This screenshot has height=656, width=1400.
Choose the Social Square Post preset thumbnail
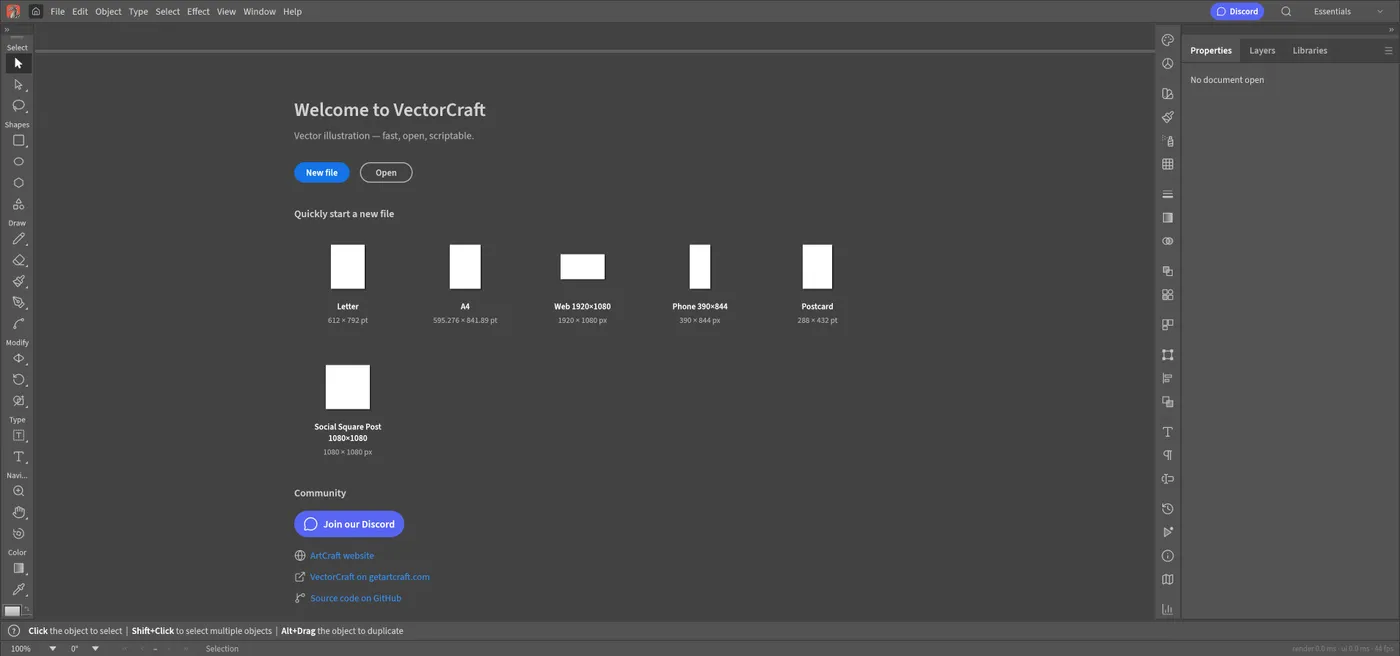[x=348, y=387]
